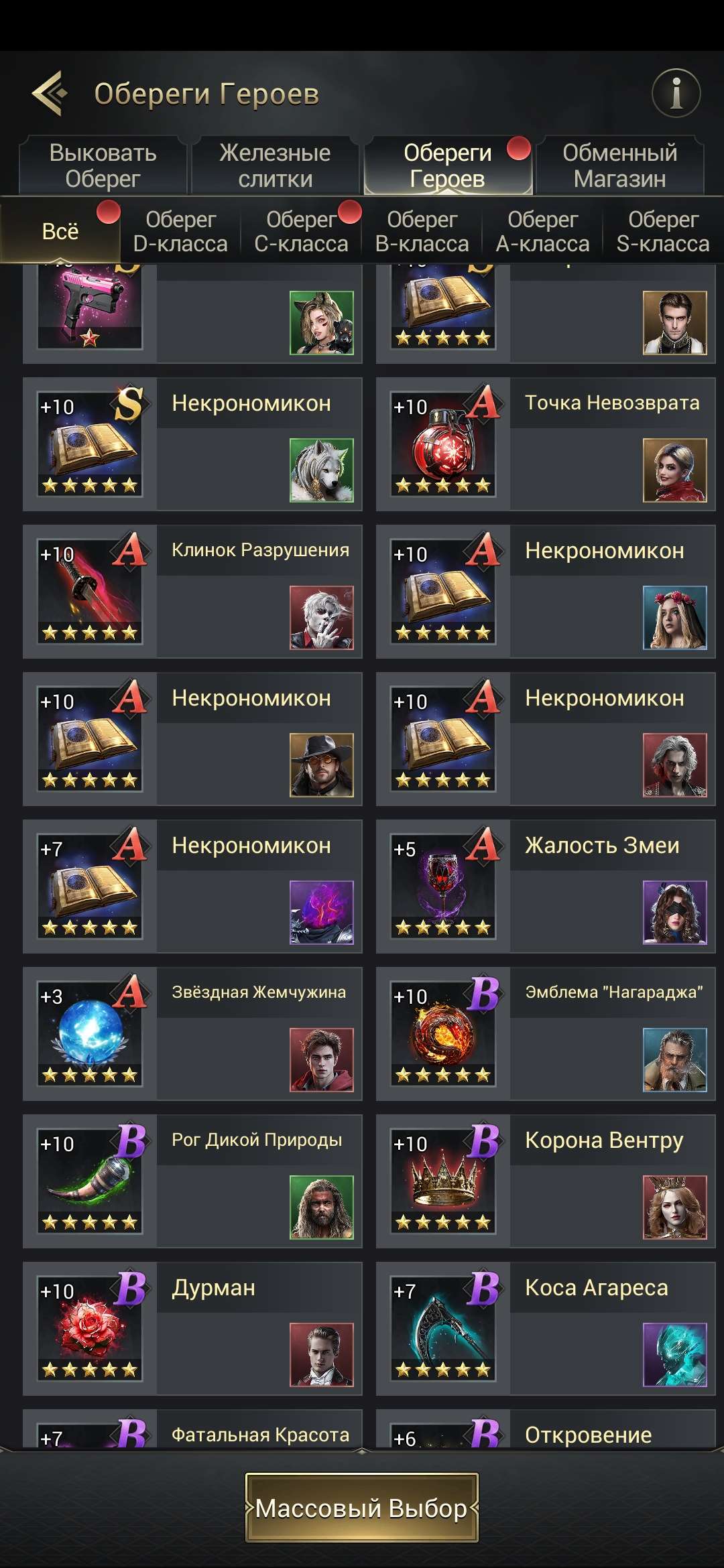Filter by Оберег S-класса
This screenshot has width=724, height=1568.
click(x=663, y=231)
